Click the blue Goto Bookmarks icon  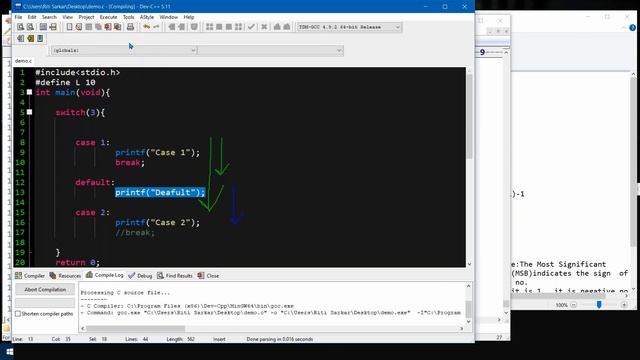click(x=40, y=38)
